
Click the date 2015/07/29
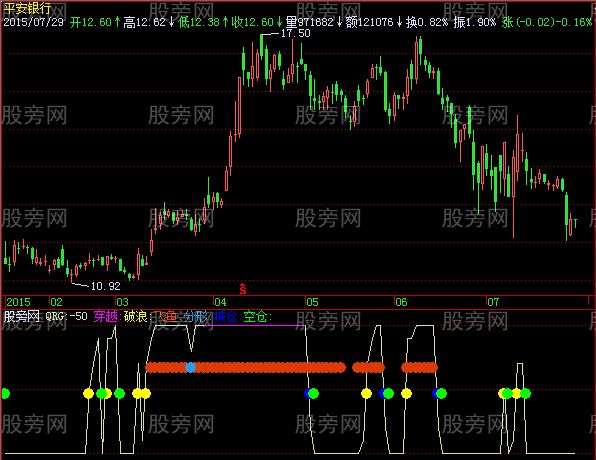click(33, 22)
